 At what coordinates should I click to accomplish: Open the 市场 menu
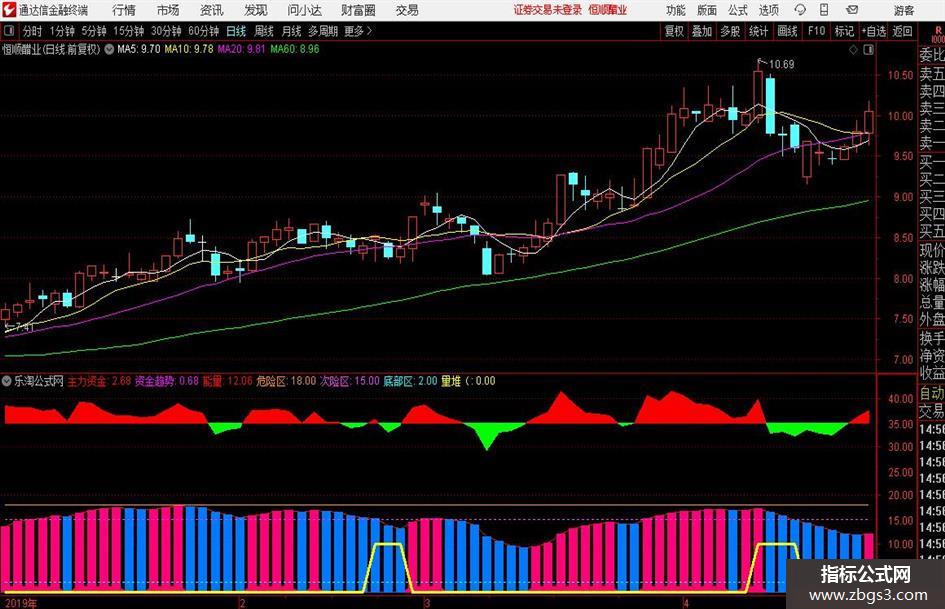tap(168, 10)
